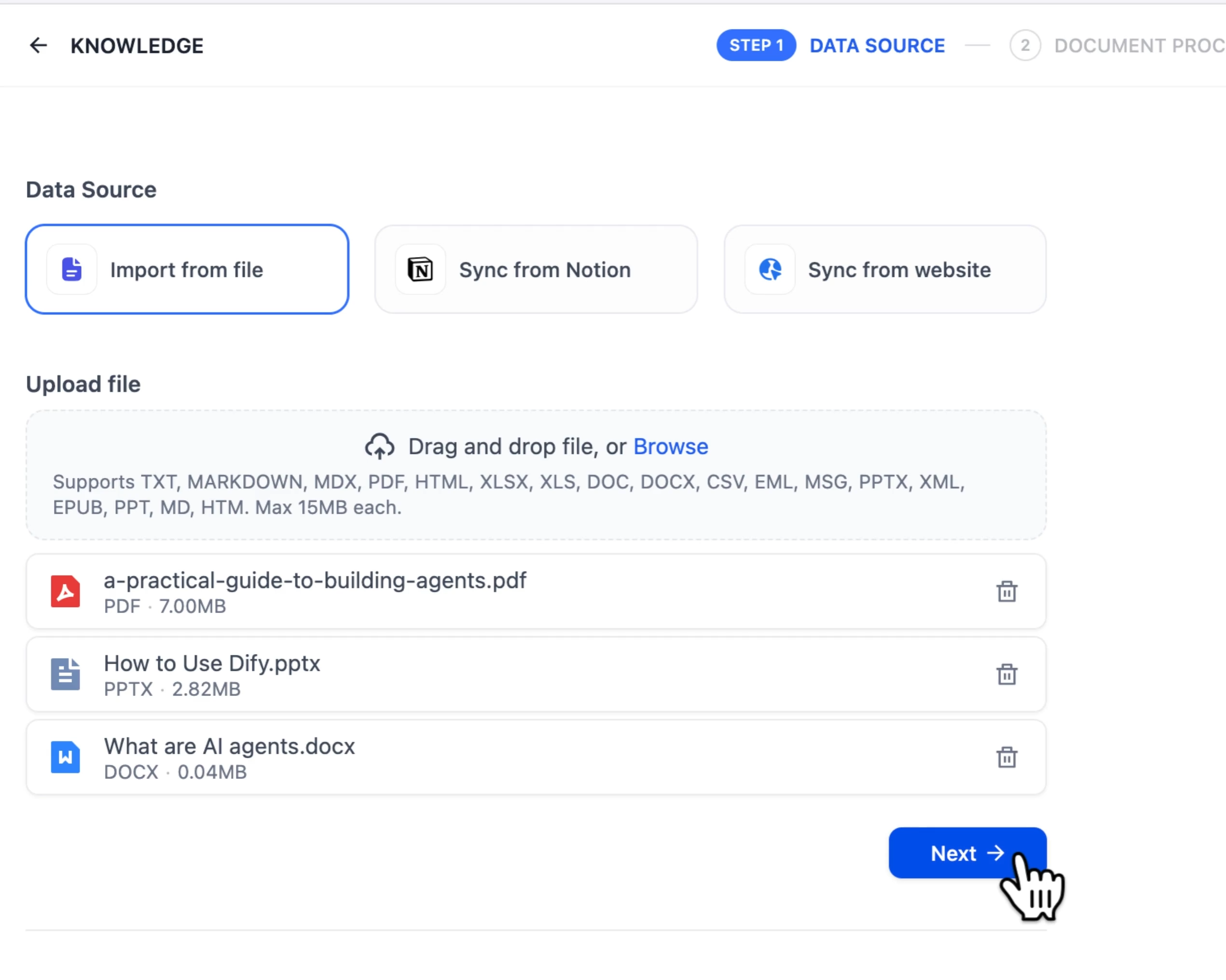
Task: Click the back arrow next to KNOWLEDGE
Action: (38, 45)
